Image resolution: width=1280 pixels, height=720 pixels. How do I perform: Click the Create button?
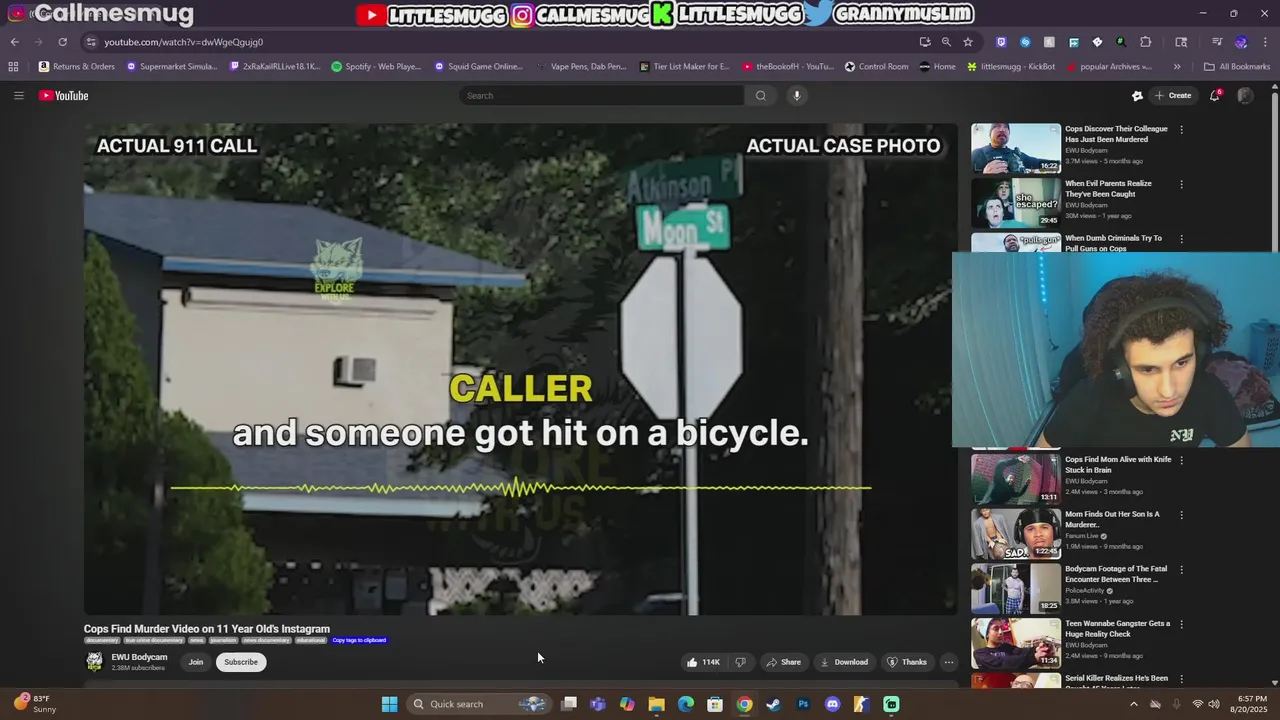tap(1173, 95)
